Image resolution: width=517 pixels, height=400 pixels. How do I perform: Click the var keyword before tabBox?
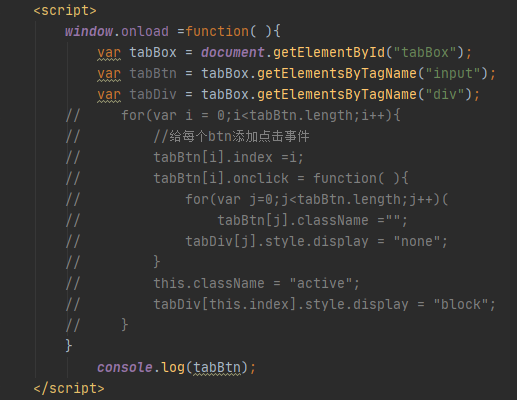(x=109, y=53)
